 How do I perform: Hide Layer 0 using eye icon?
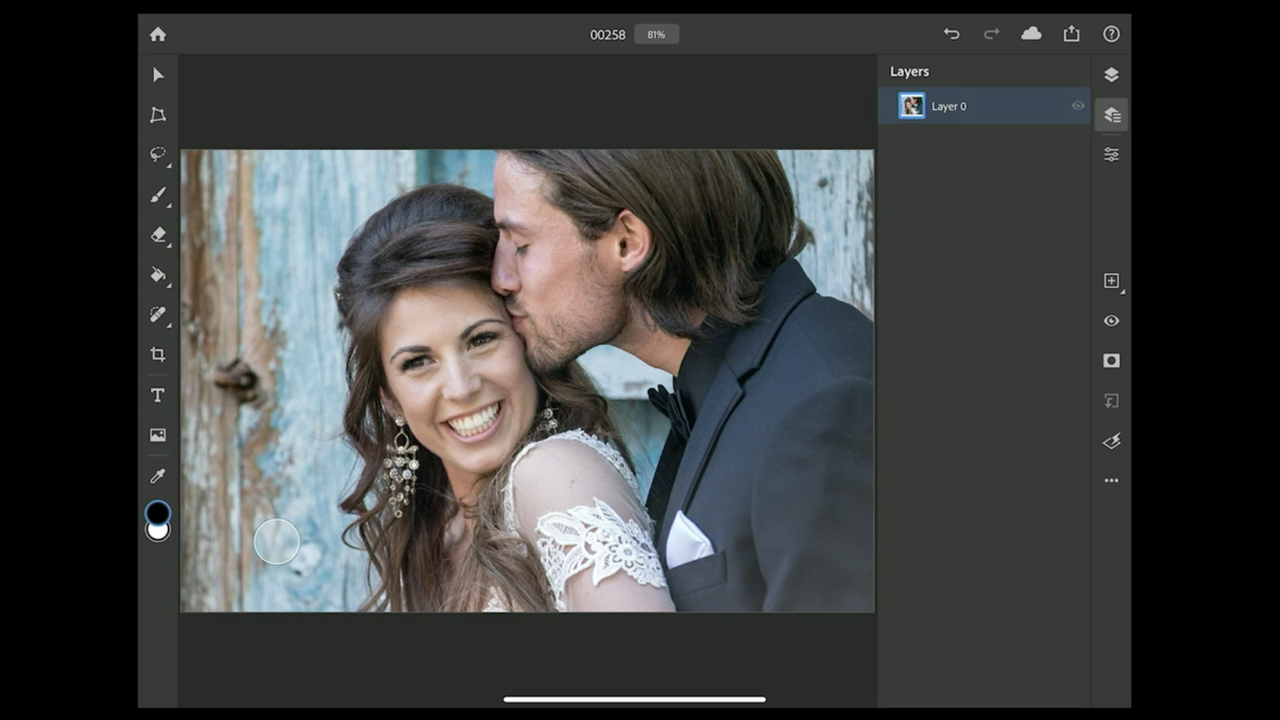point(1078,106)
